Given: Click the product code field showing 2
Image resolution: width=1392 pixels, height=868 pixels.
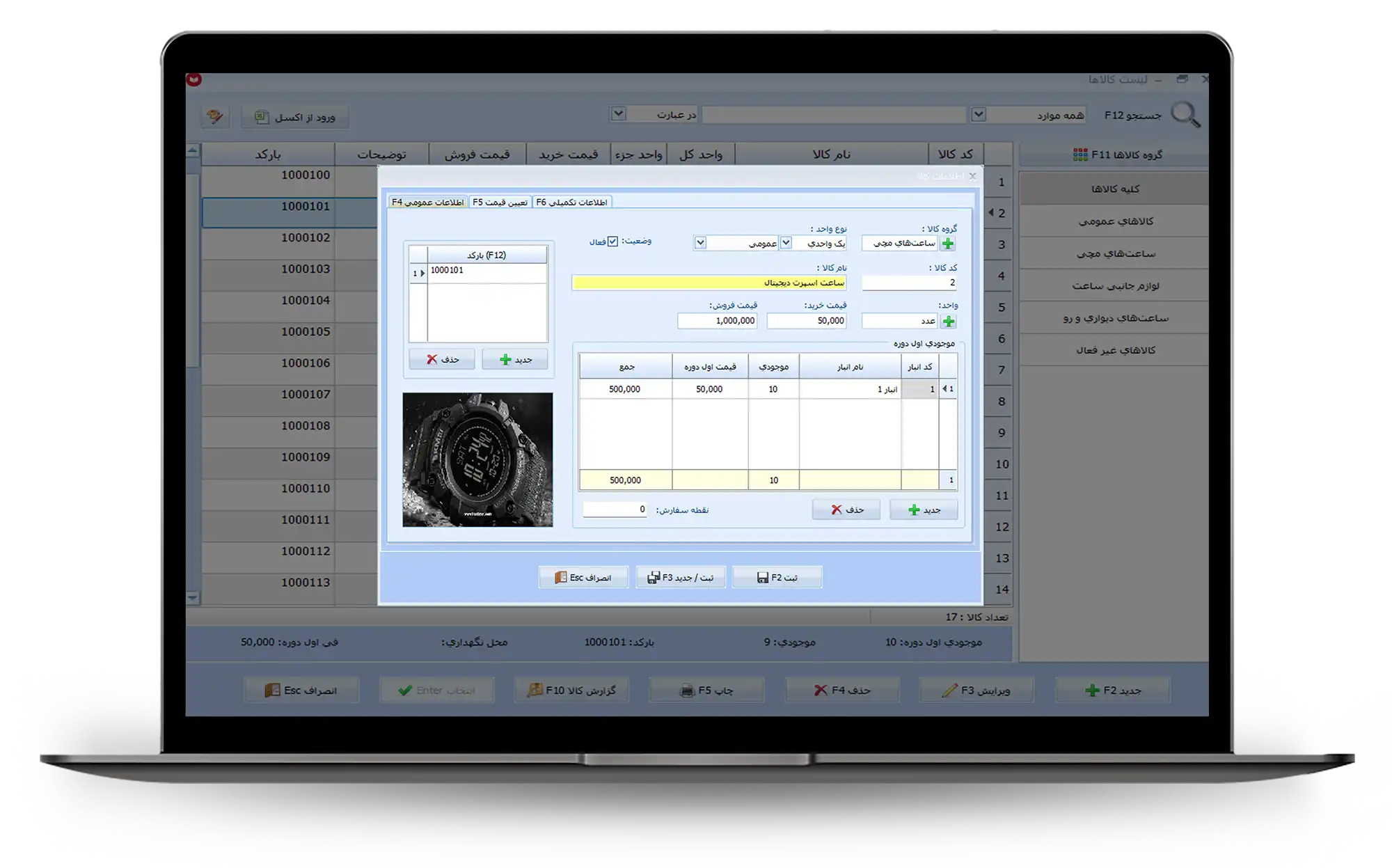Looking at the screenshot, I should pos(909,283).
